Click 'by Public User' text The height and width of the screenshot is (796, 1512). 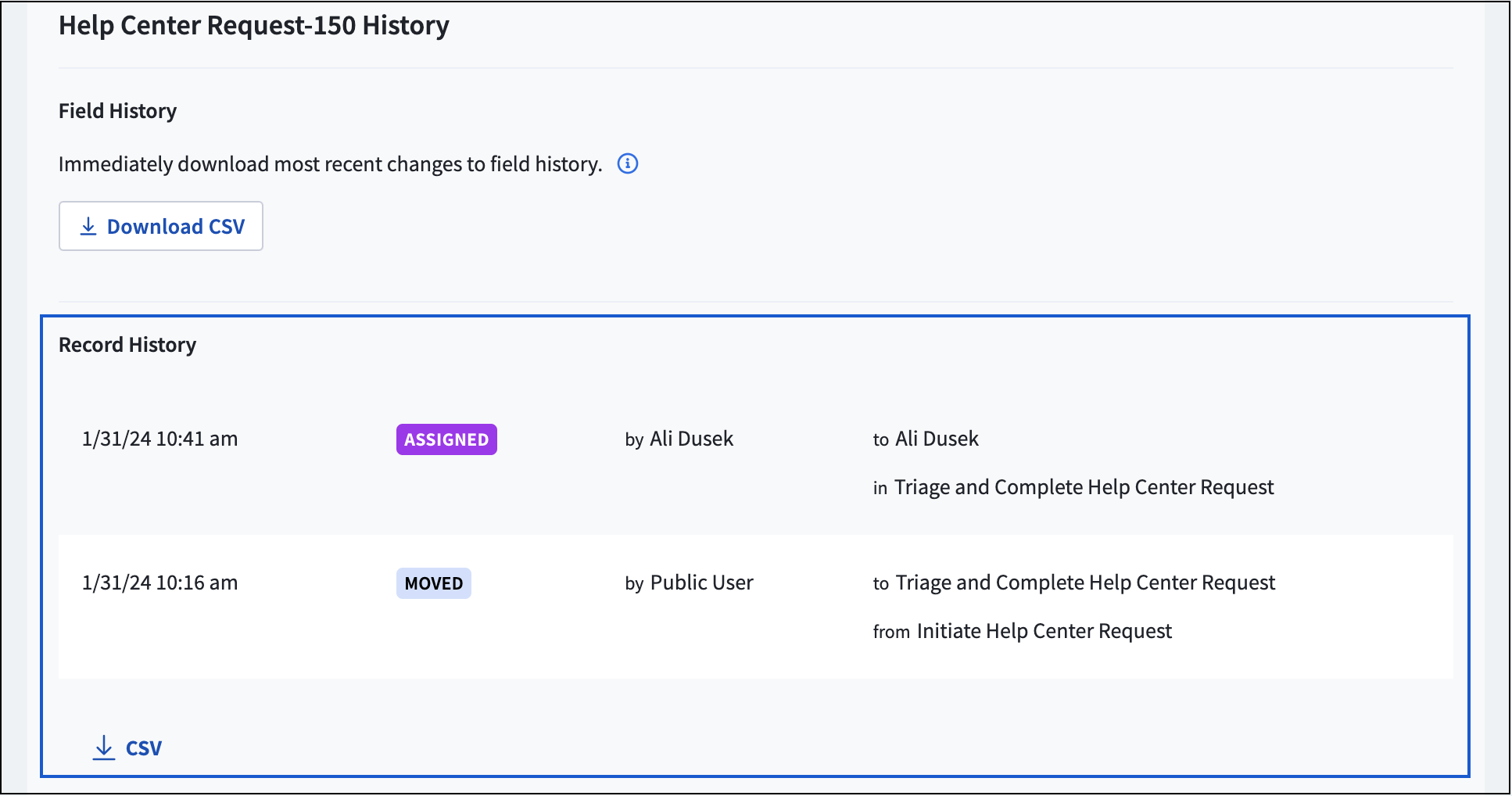click(x=690, y=583)
